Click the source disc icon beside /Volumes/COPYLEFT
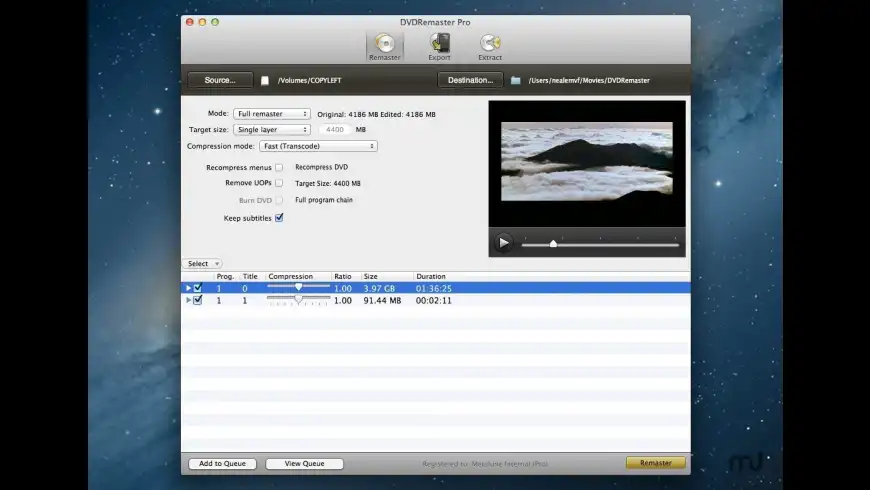 (265, 80)
